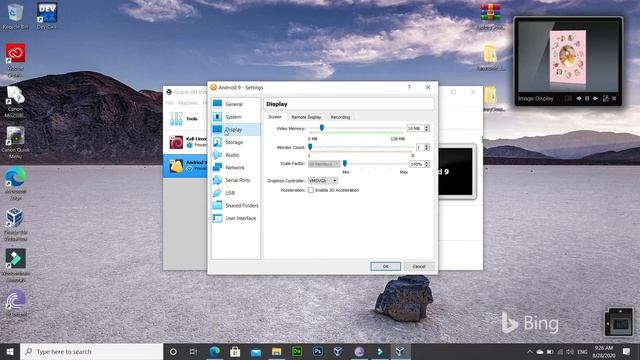Open the Shared Folders settings category

(236, 205)
